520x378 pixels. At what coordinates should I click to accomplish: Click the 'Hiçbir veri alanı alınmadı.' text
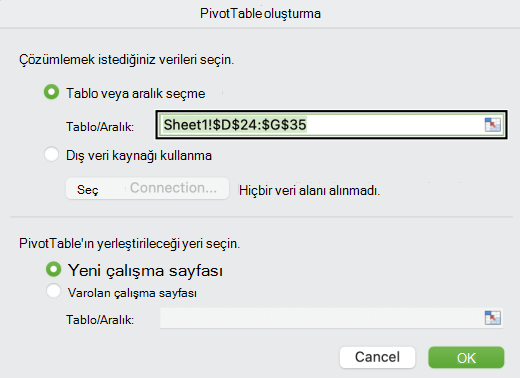pyautogui.click(x=309, y=191)
